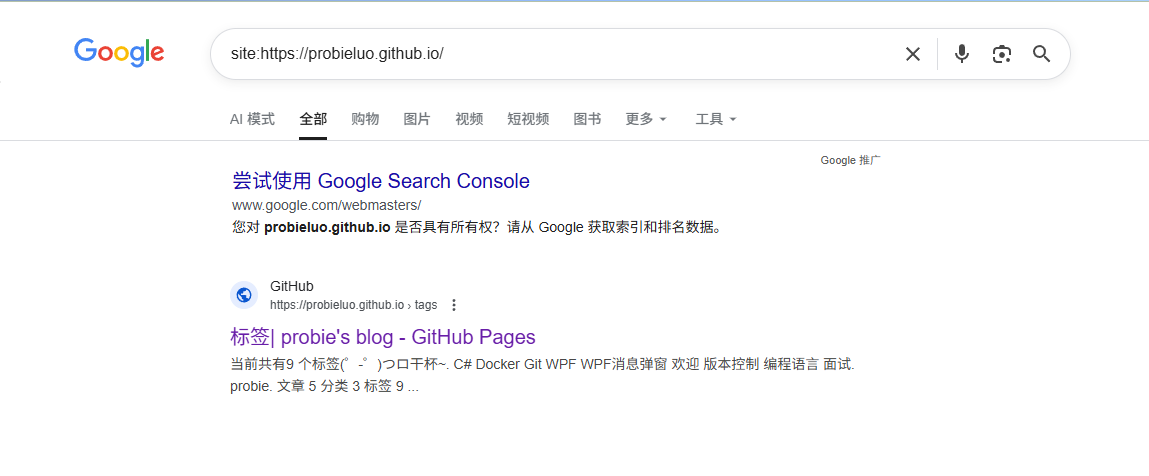
Task: Switch to the 图书 tab
Action: click(587, 119)
